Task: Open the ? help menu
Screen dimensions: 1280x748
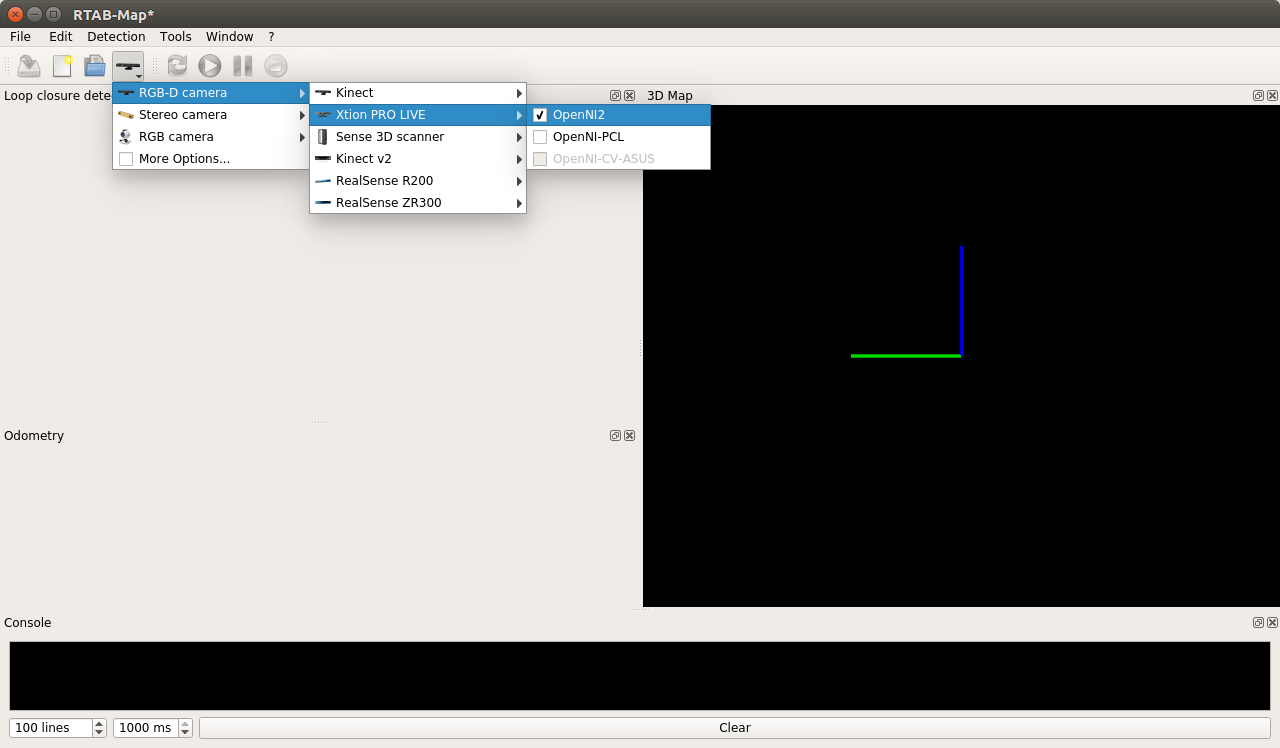Action: [x=271, y=36]
